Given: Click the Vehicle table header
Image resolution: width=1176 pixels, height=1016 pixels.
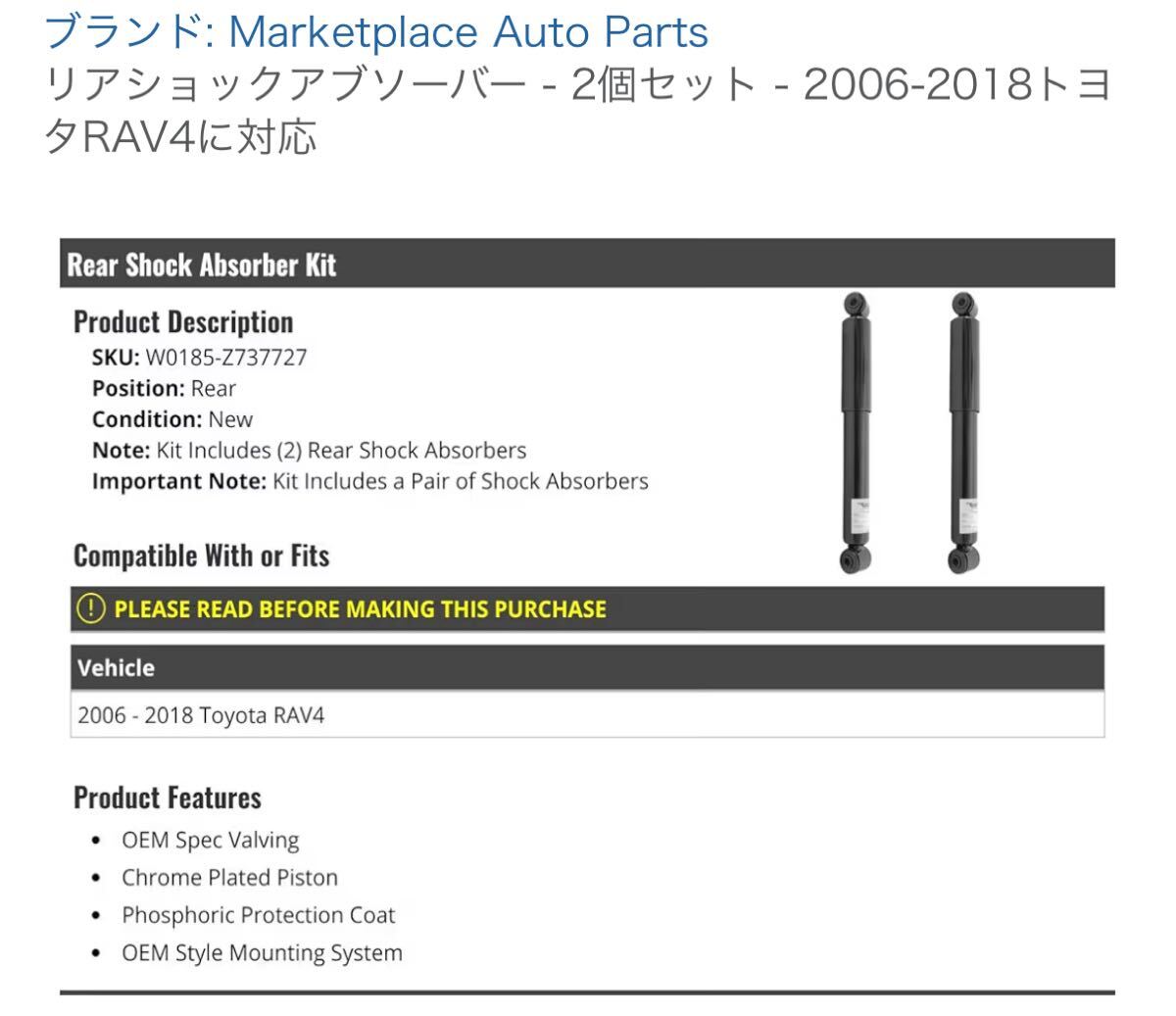Looking at the screenshot, I should coord(587,668).
